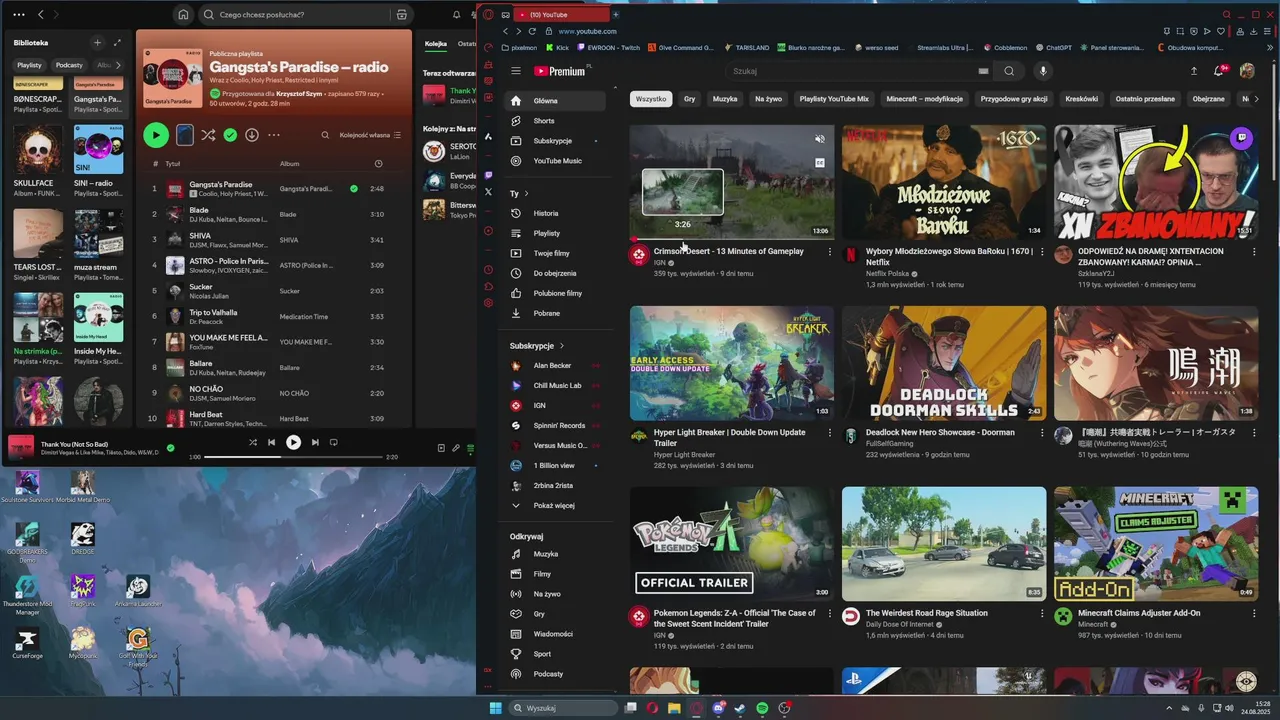This screenshot has width=1280, height=720.
Task: Select Na żywo category chip on YouTube
Action: pos(768,99)
